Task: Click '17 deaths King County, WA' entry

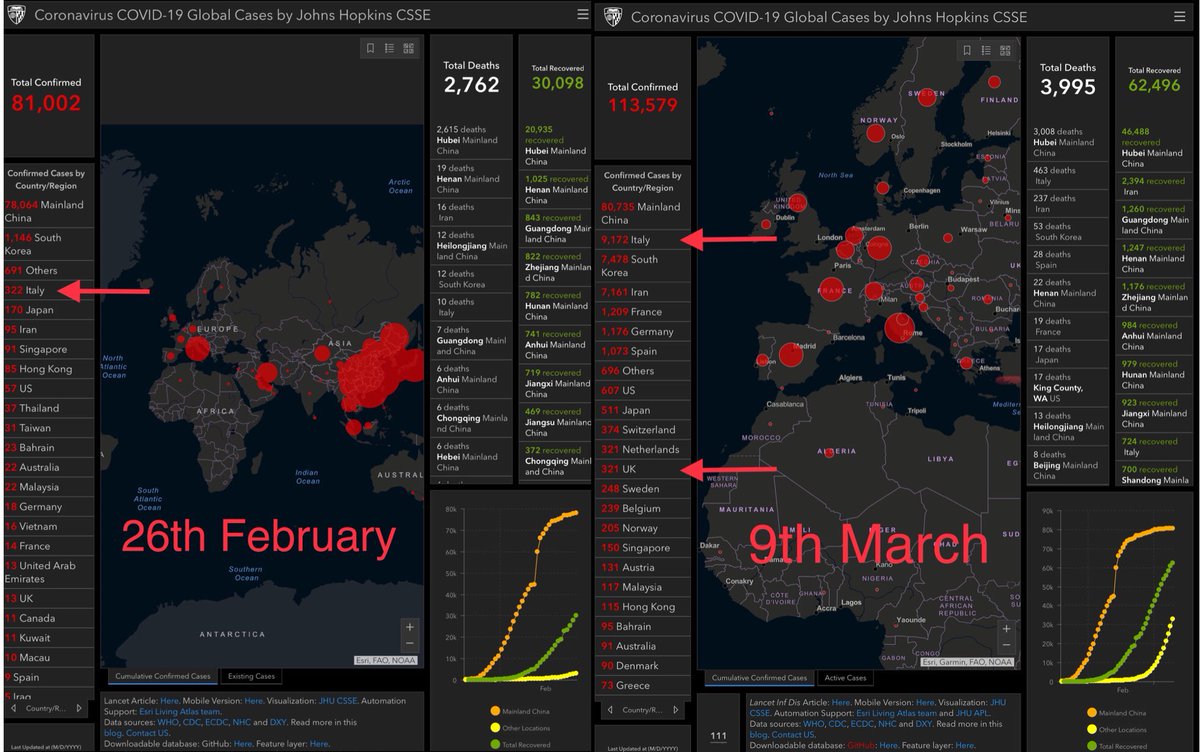Action: 1069,388
